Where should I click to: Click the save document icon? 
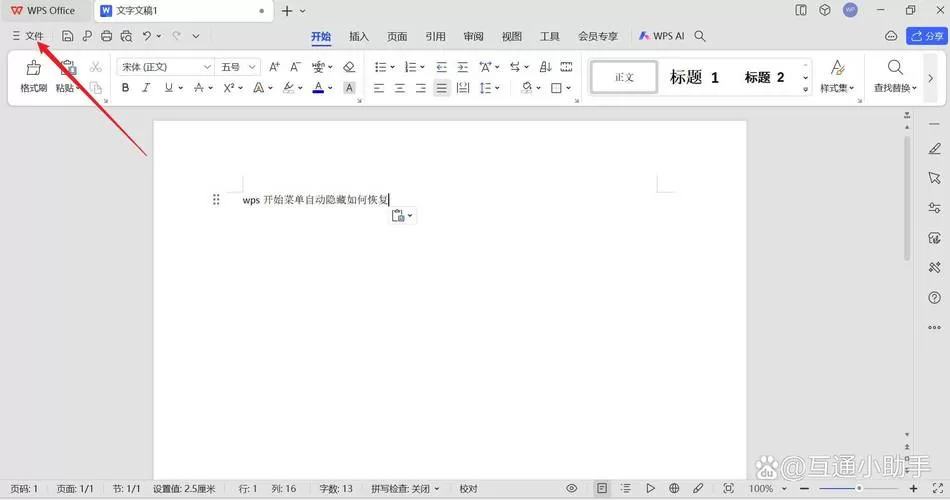tap(68, 36)
